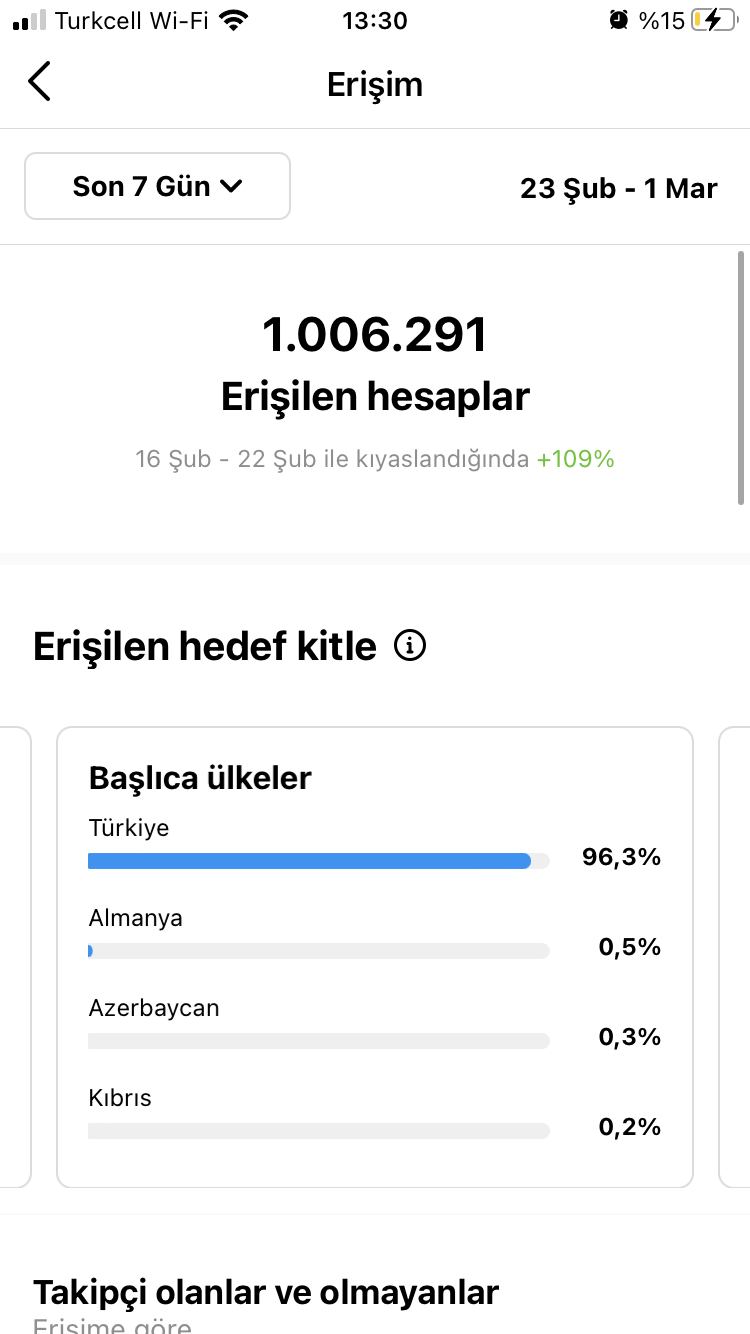The height and width of the screenshot is (1334, 750).
Task: Show the next audience card on right
Action: pos(734,957)
